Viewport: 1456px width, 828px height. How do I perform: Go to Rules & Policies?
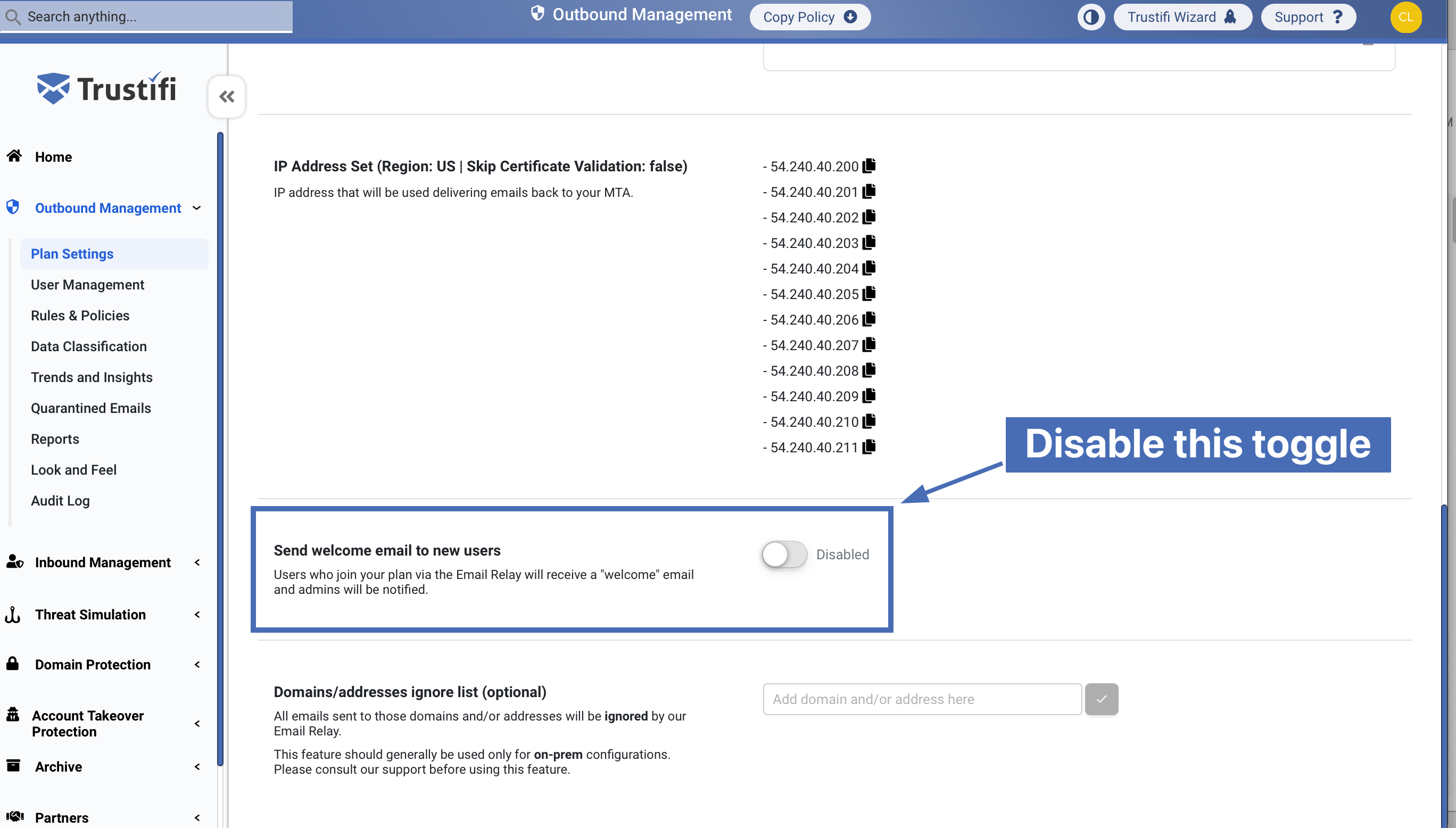(80, 315)
